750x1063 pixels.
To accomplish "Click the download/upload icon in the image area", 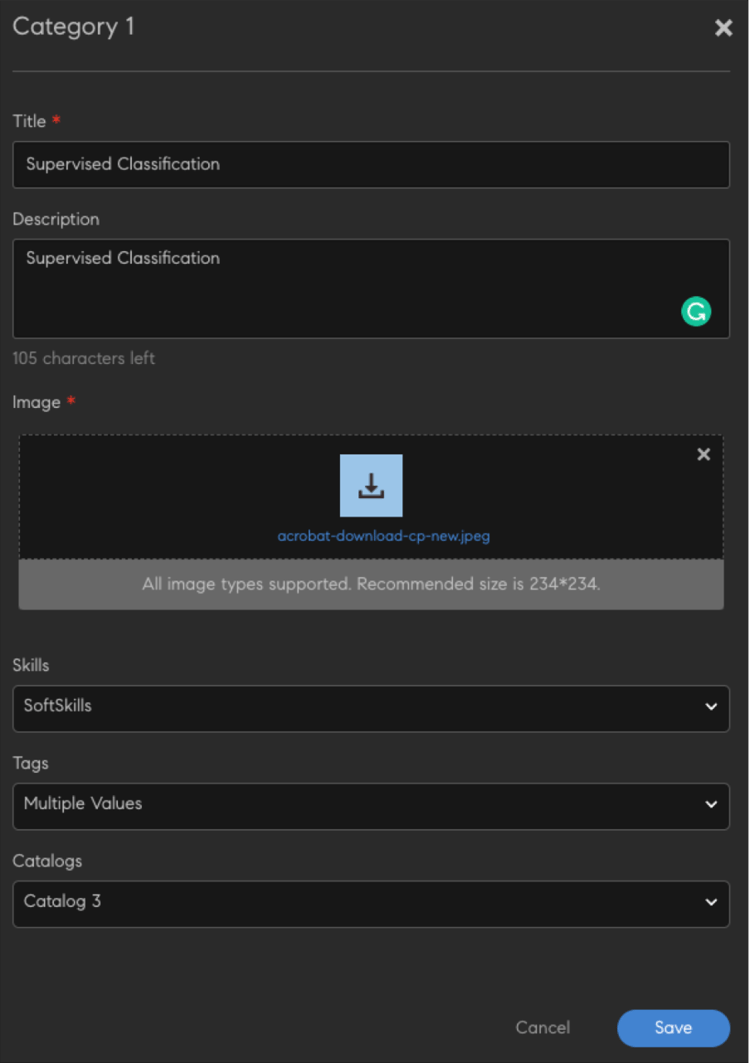I will coord(371,484).
